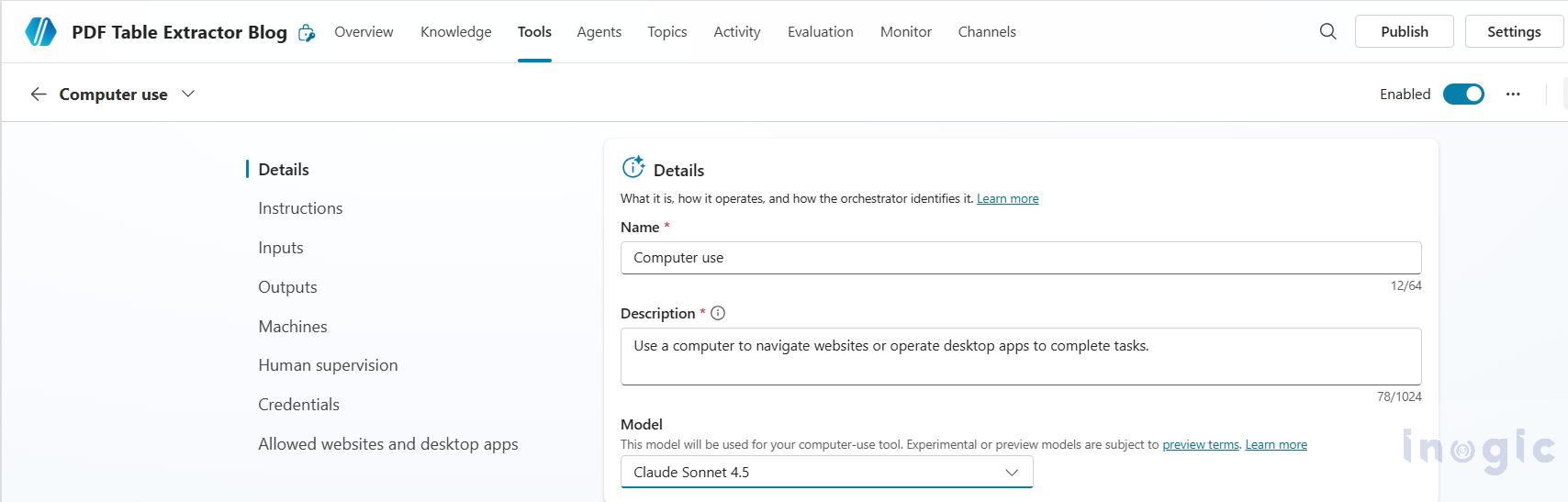The height and width of the screenshot is (502, 1568).
Task: Click the Description info icon
Action: [x=718, y=313]
